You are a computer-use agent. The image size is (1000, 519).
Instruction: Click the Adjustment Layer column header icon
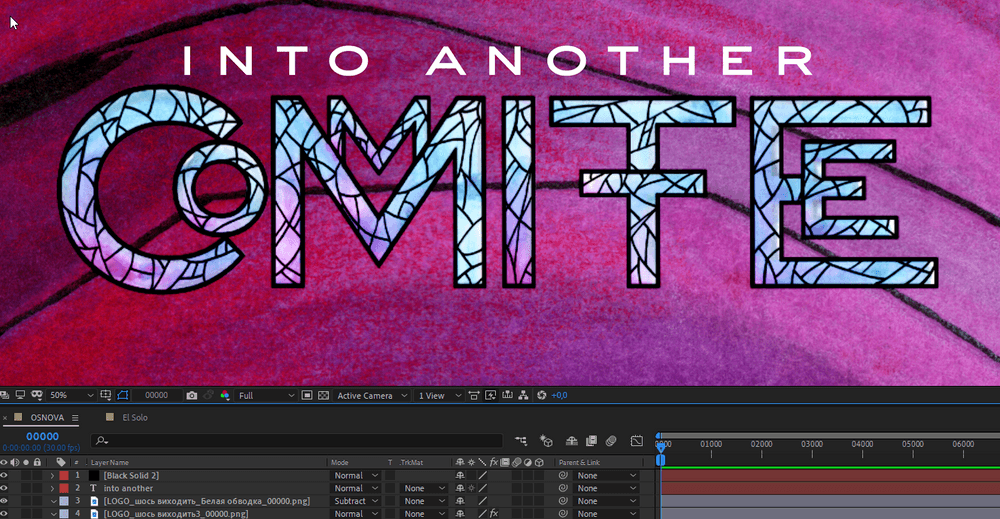pos(527,462)
